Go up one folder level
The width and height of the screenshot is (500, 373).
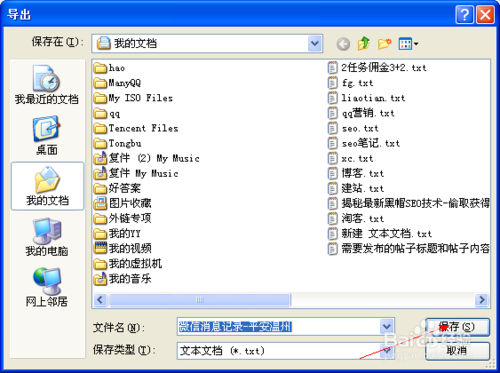[364, 43]
